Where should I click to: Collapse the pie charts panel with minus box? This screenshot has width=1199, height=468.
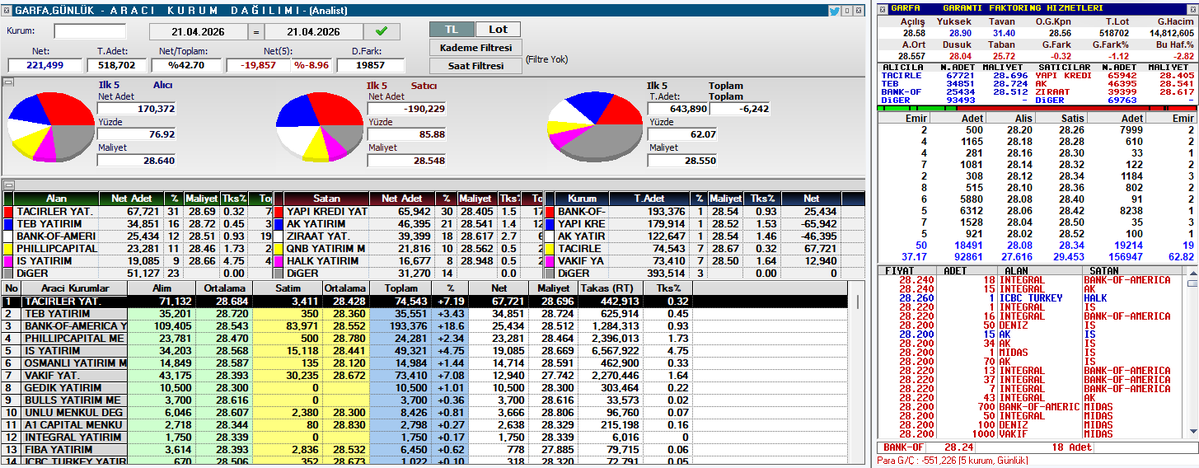point(7,83)
